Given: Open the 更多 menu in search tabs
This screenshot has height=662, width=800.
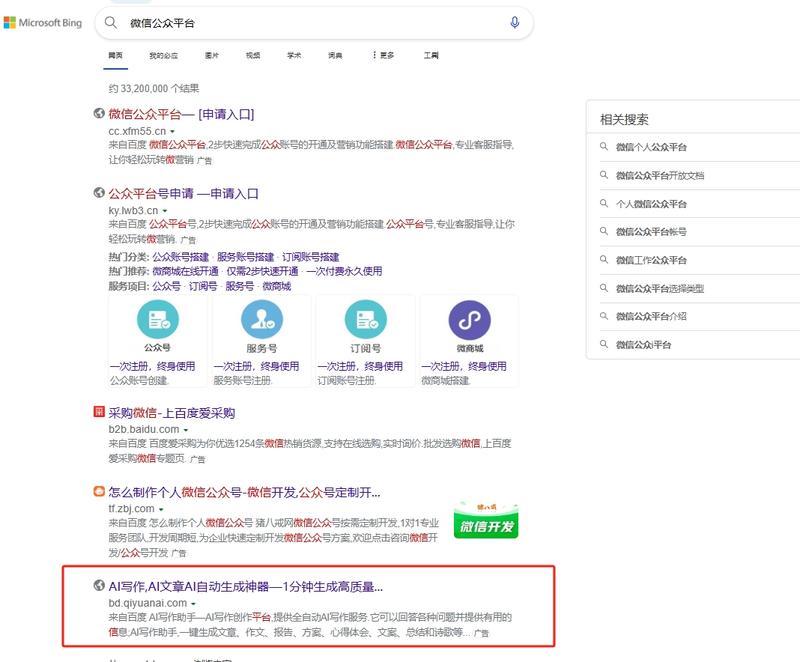Looking at the screenshot, I should click(383, 55).
